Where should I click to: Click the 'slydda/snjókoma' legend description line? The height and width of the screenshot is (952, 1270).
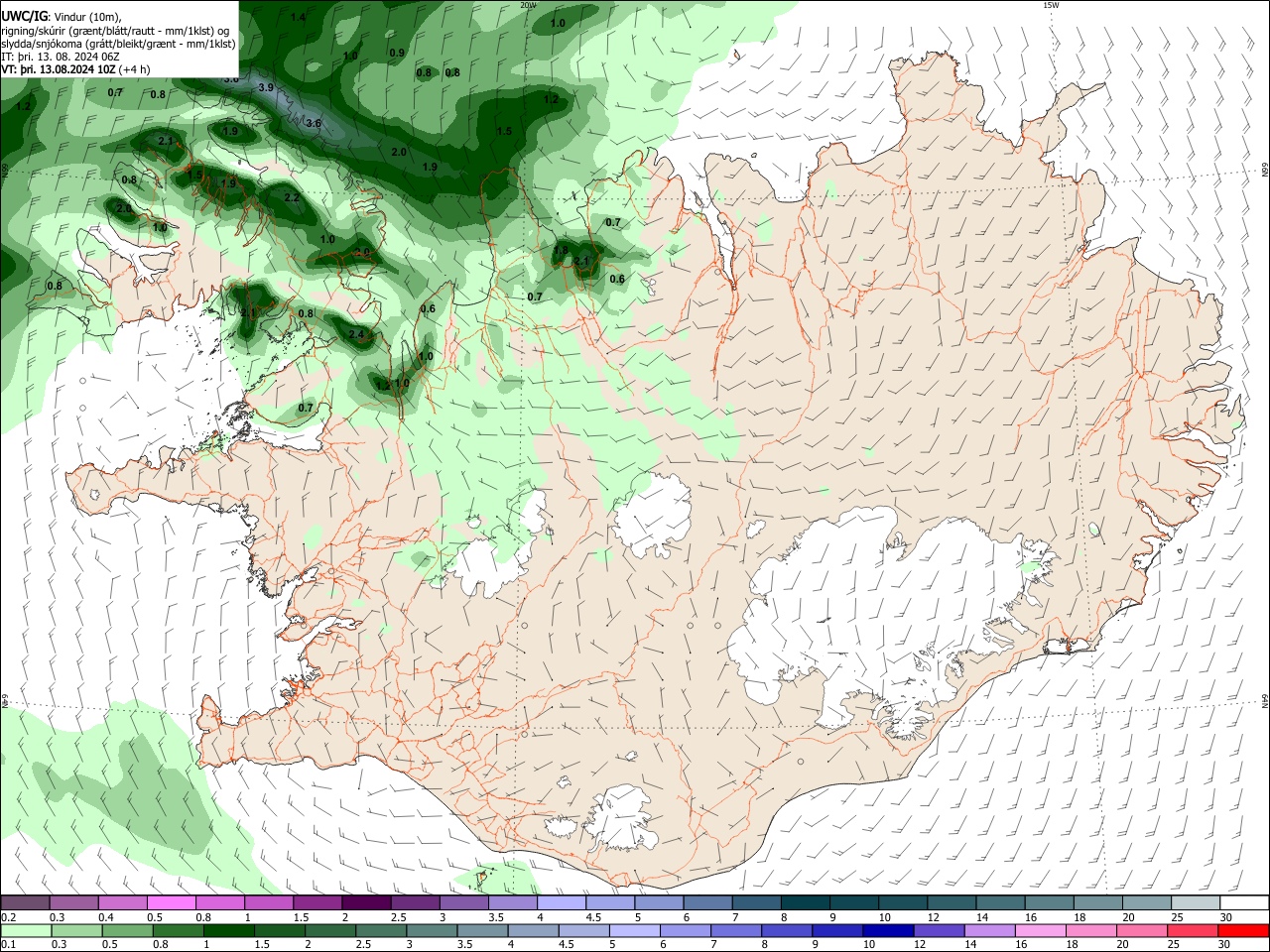[118, 44]
